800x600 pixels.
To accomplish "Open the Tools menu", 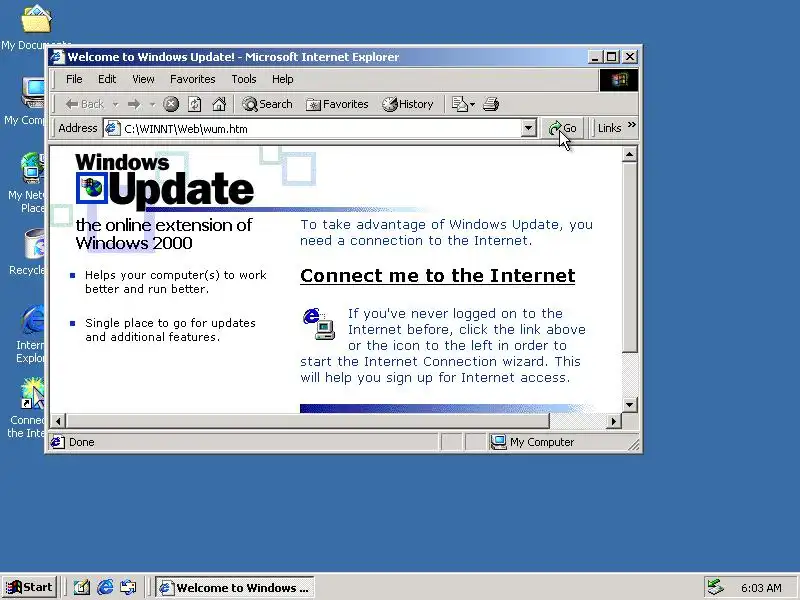I will (x=244, y=79).
